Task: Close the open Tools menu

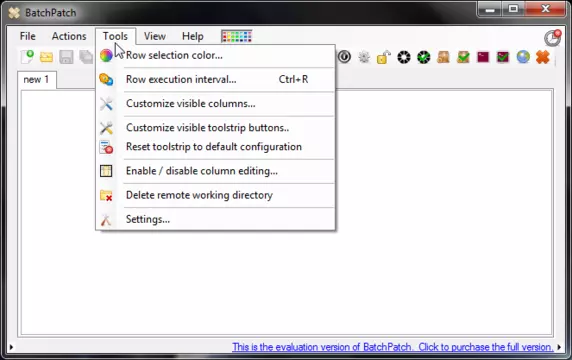Action: point(115,36)
